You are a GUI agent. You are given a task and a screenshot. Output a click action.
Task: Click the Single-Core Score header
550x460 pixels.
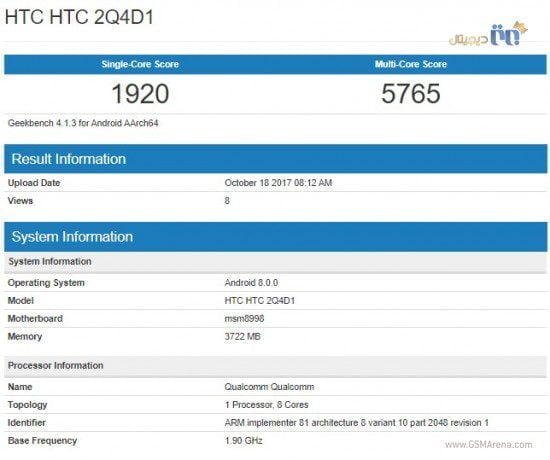click(140, 64)
